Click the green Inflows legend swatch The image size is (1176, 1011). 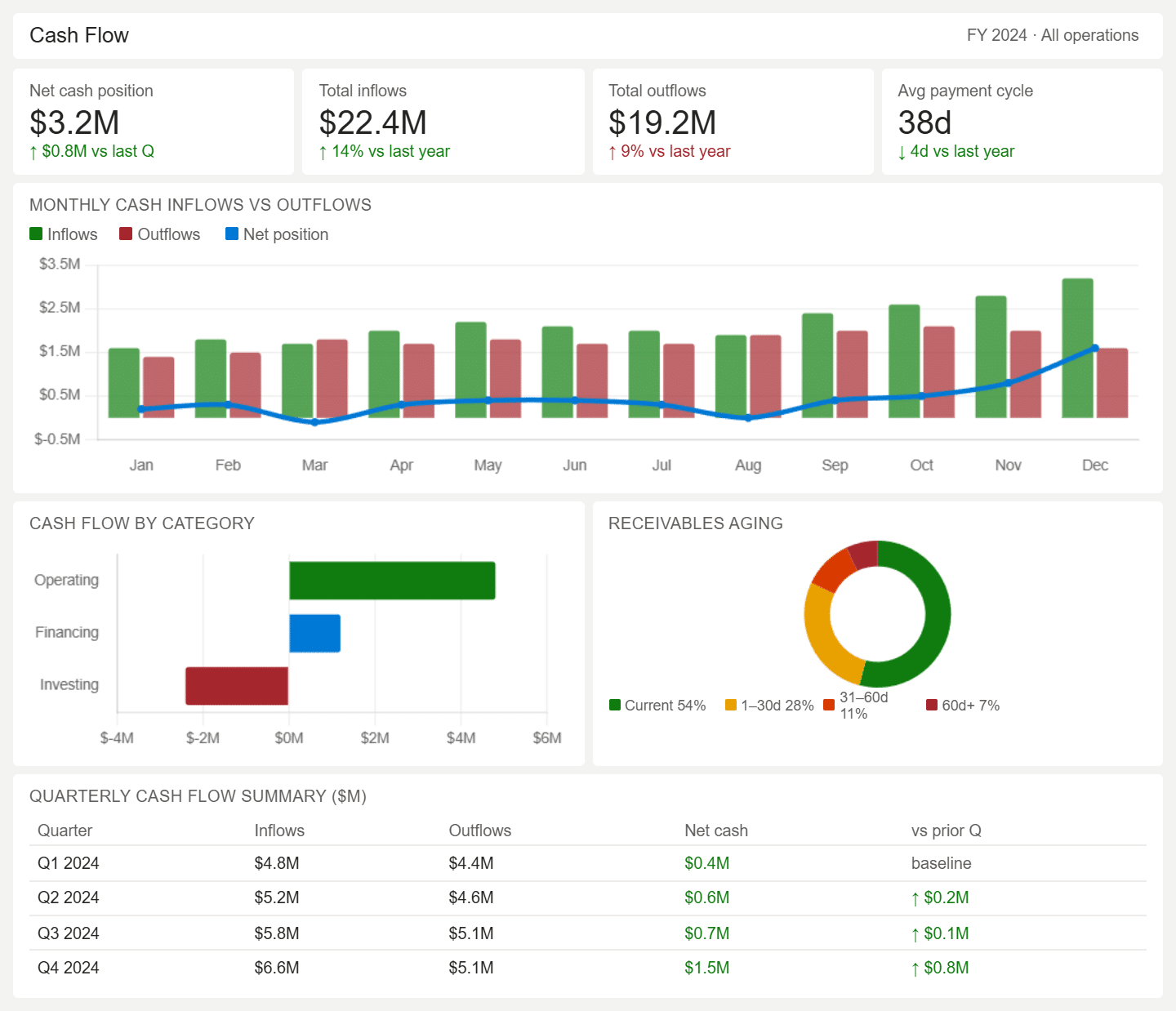coord(36,234)
